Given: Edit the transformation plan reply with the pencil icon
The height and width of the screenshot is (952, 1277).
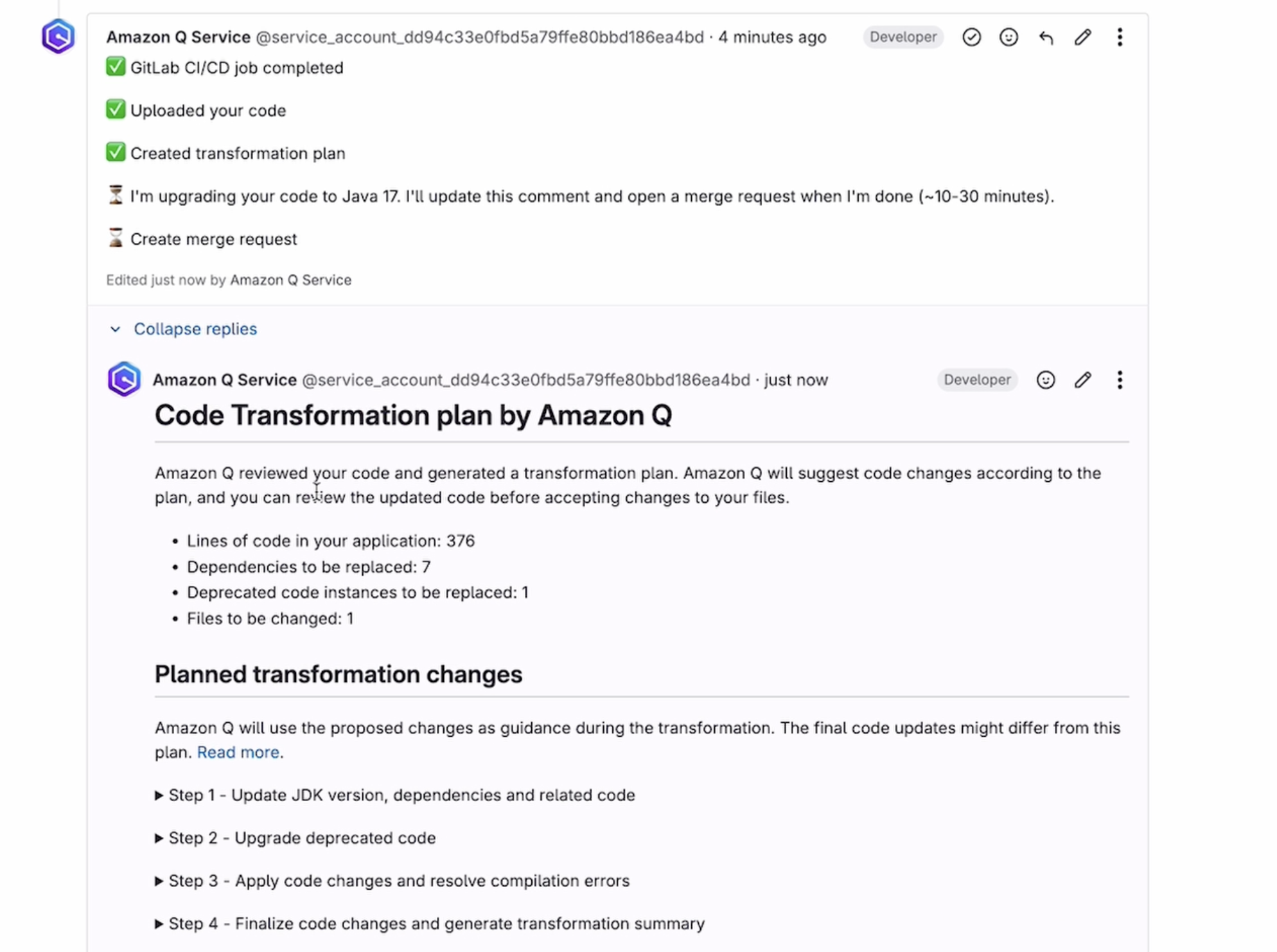Looking at the screenshot, I should [x=1083, y=380].
